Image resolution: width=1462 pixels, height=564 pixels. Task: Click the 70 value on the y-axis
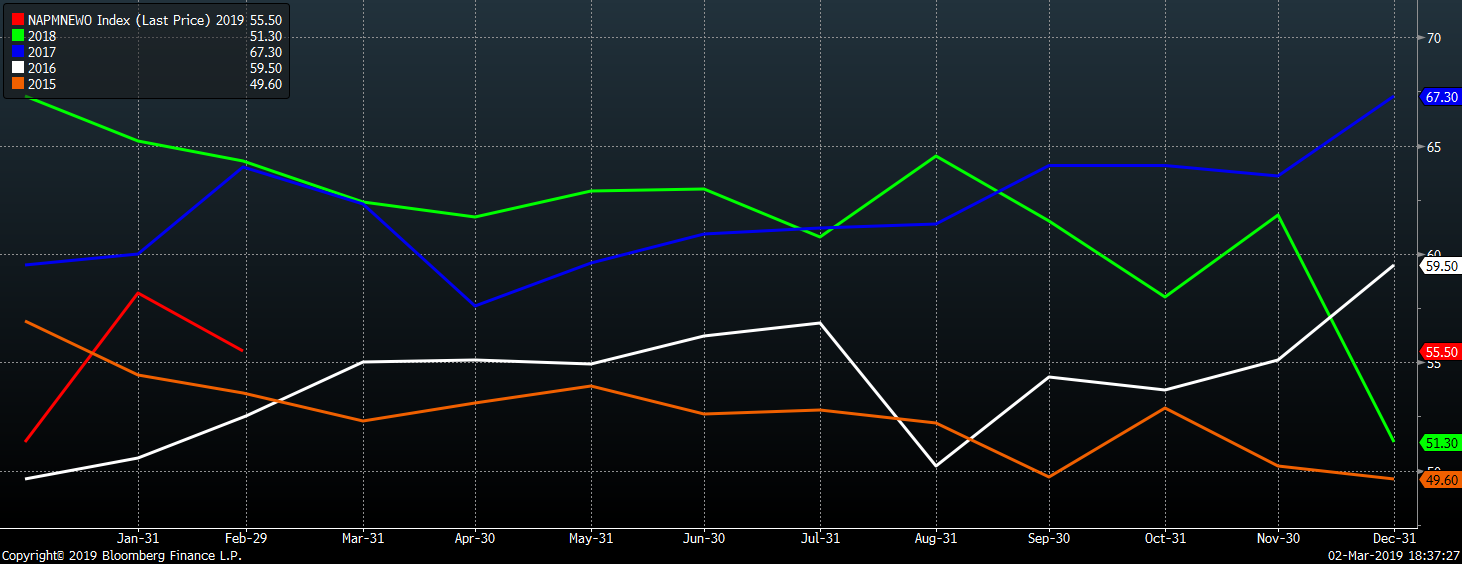click(x=1433, y=38)
